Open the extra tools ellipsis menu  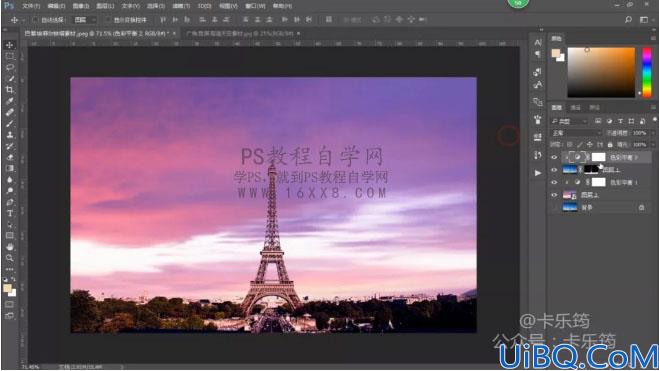[10, 269]
